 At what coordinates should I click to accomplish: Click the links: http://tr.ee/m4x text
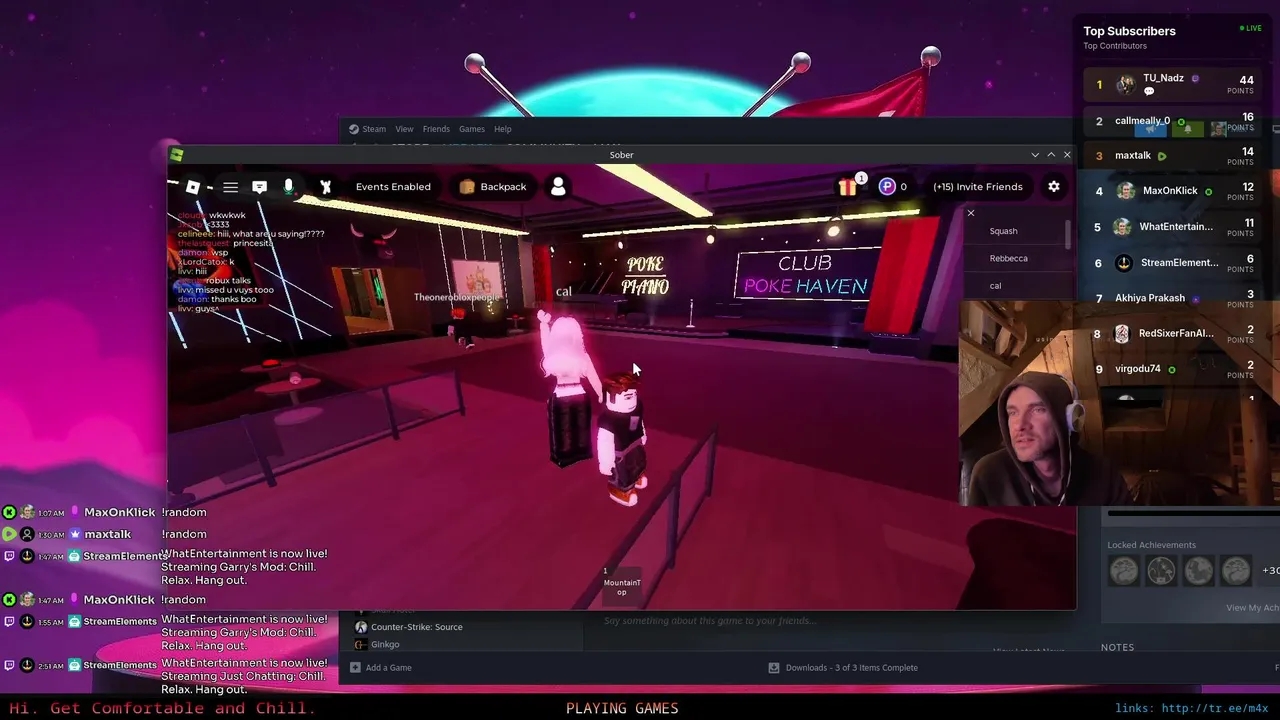pos(1192,708)
